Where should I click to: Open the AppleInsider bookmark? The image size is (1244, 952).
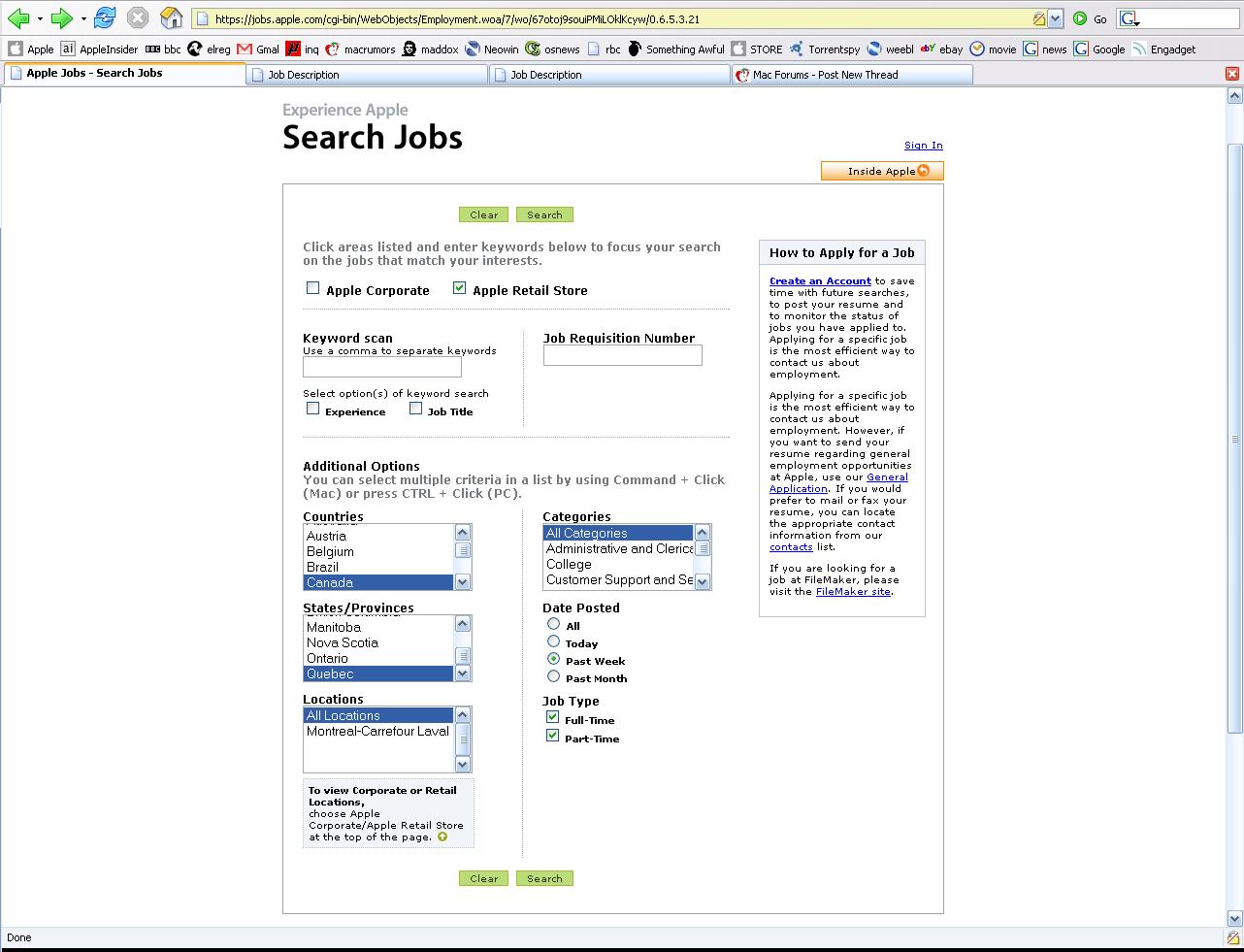click(x=99, y=49)
